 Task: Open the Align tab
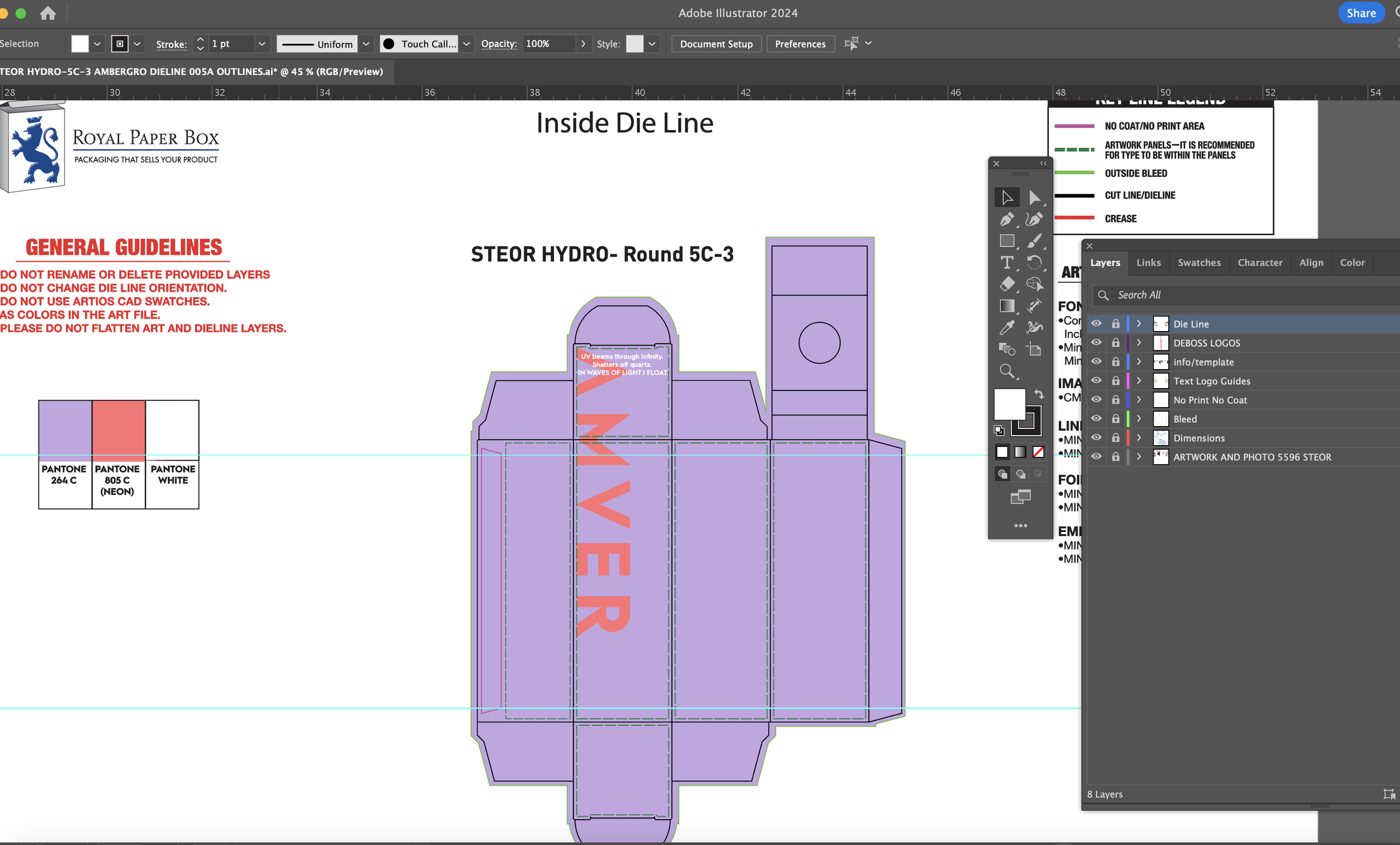coord(1311,263)
